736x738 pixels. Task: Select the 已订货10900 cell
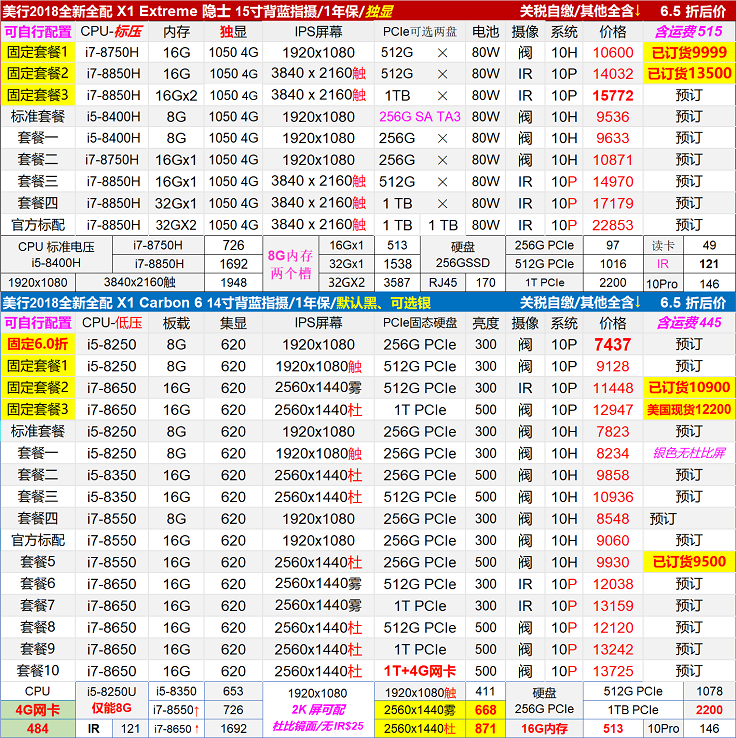click(688, 388)
